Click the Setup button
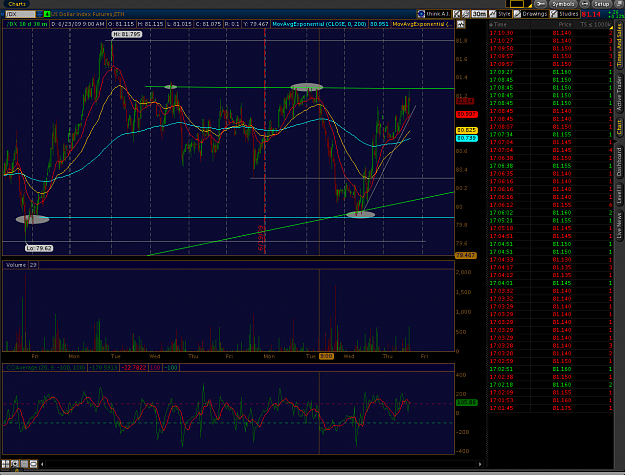Viewport: 625px width, 475px height. click(x=601, y=4)
